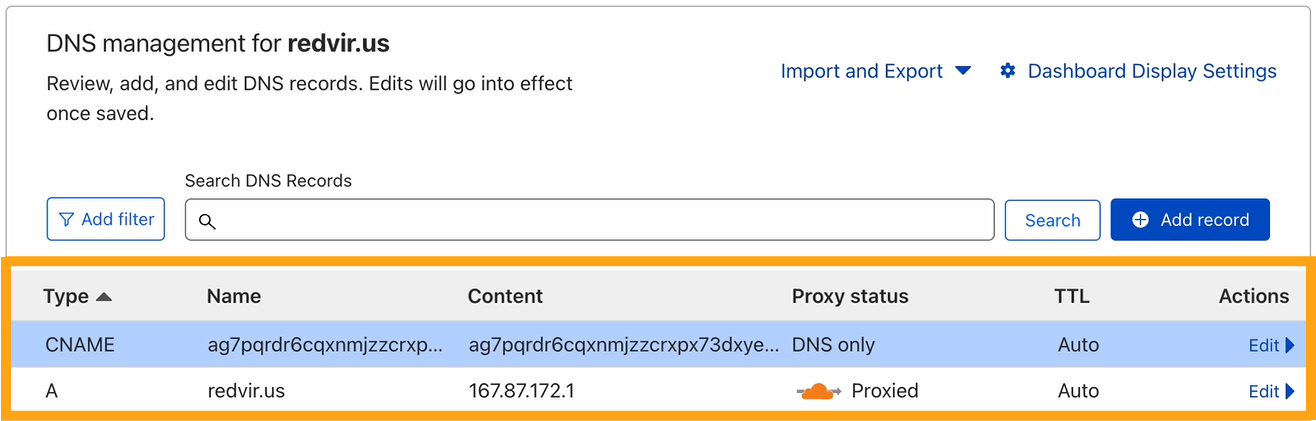The width and height of the screenshot is (1316, 421).
Task: Sort by the Name column header
Action: point(234,296)
